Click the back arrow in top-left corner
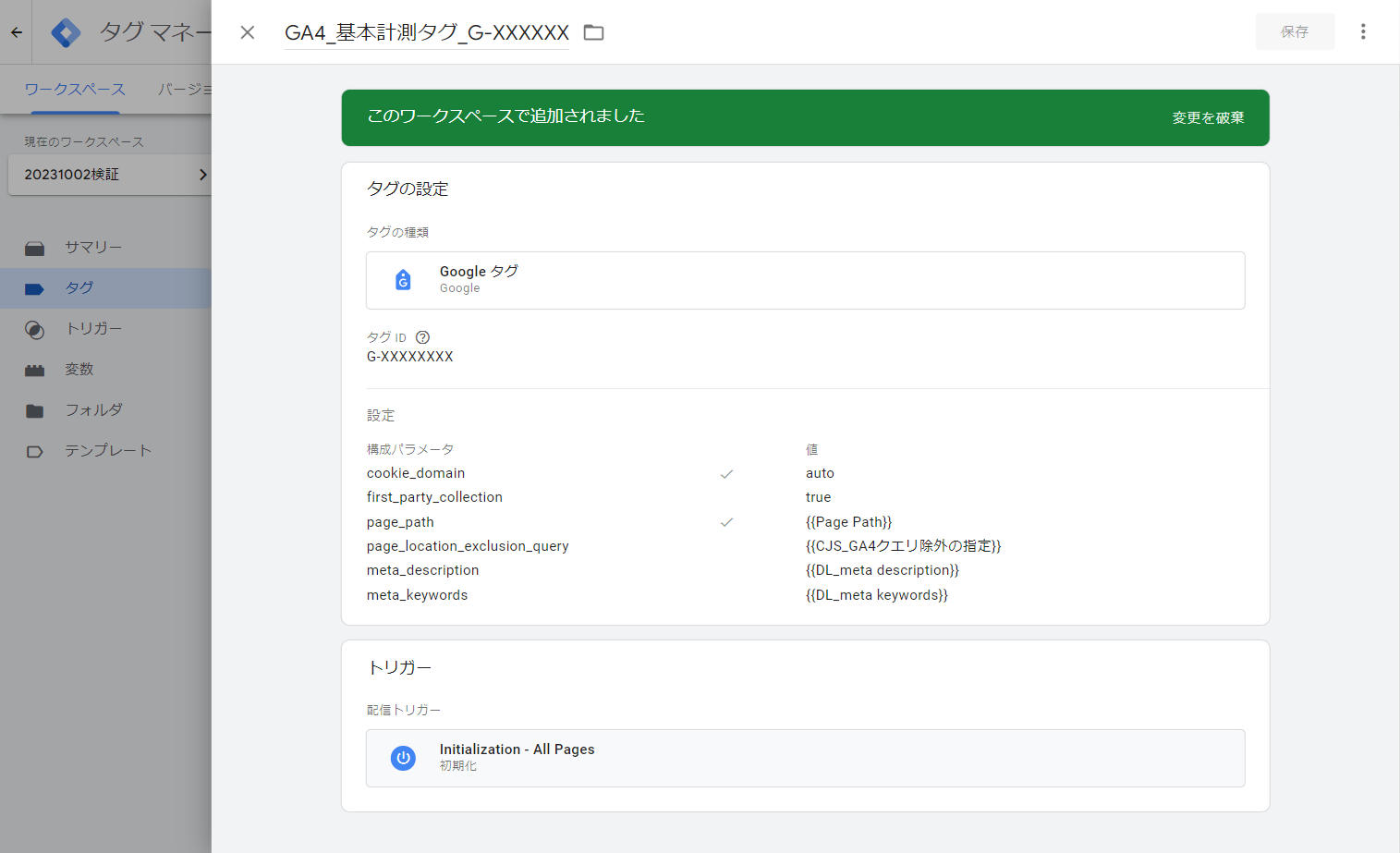Image resolution: width=1400 pixels, height=853 pixels. tap(17, 32)
